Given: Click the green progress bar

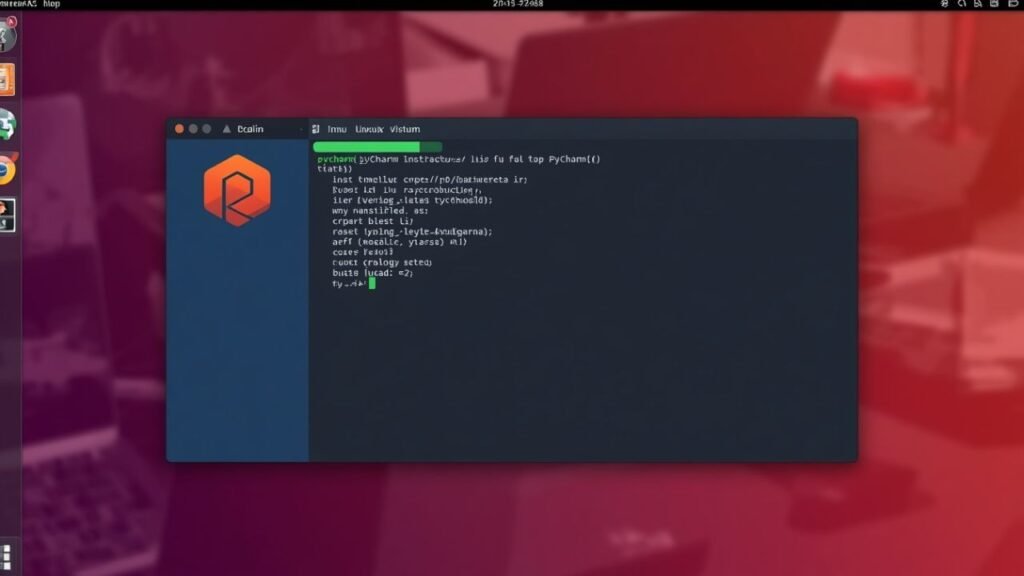Looking at the screenshot, I should [x=377, y=147].
